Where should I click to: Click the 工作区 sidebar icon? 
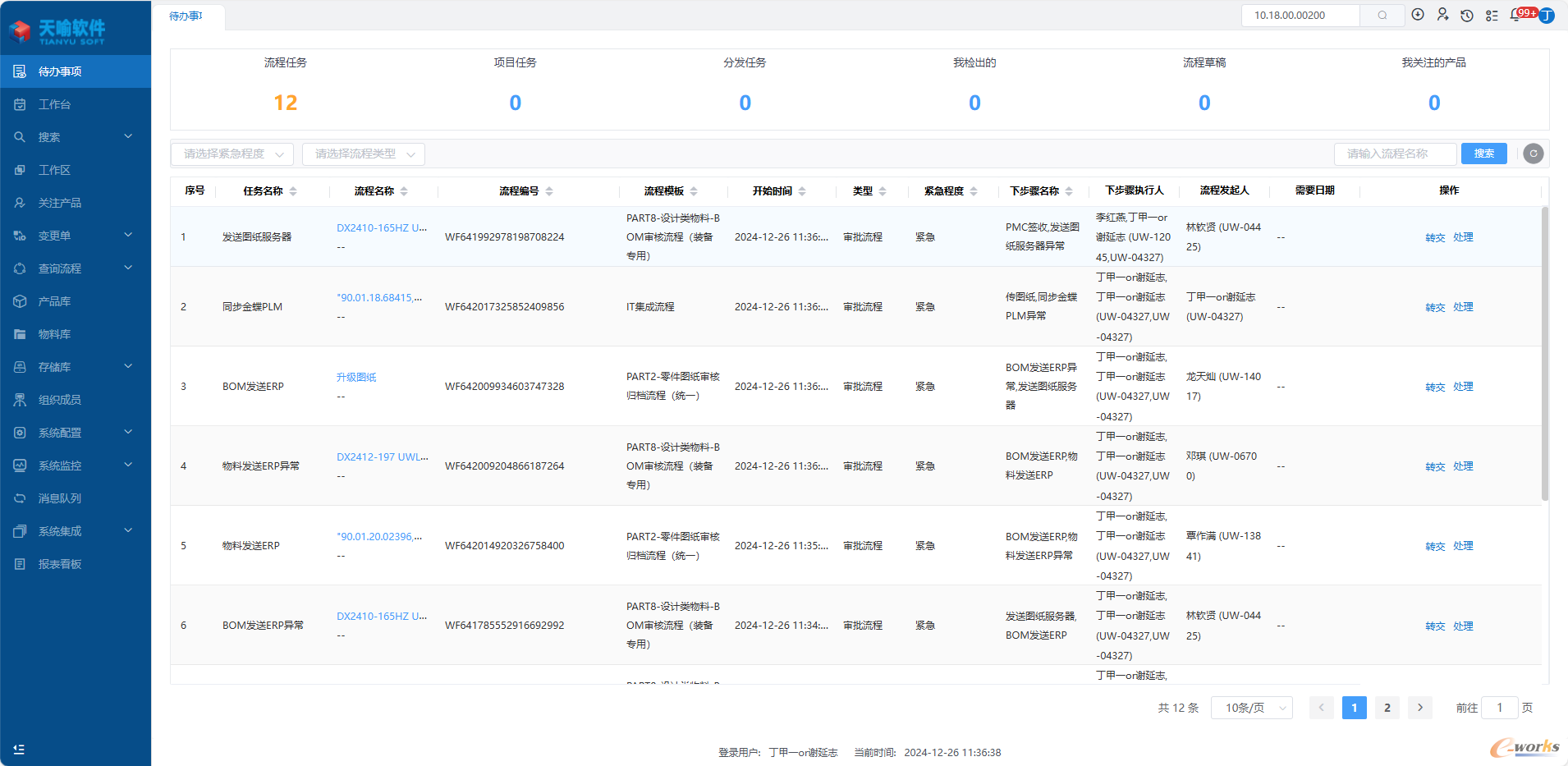[x=20, y=170]
